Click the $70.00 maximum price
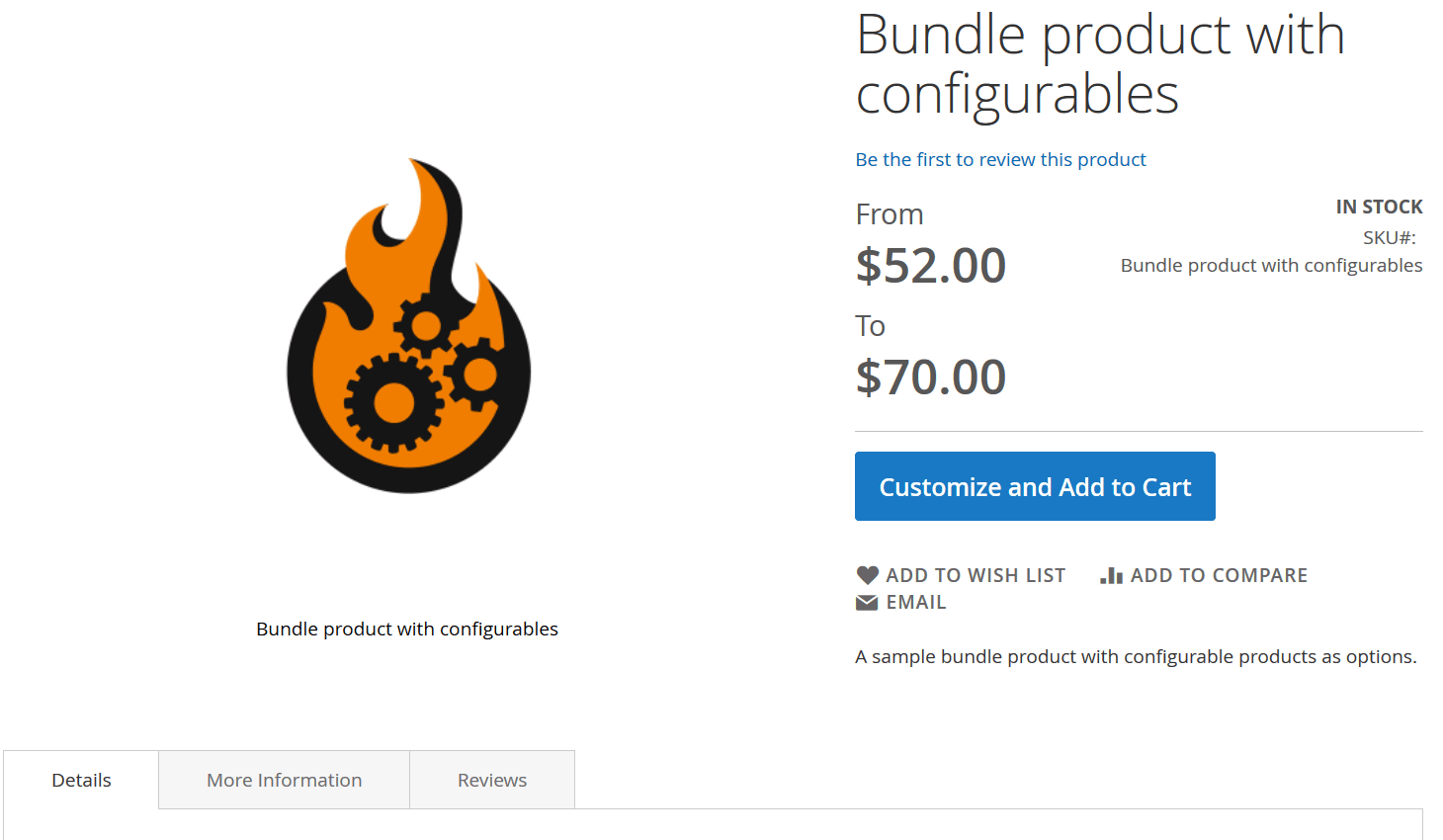Image resolution: width=1443 pixels, height=840 pixels. 931,378
